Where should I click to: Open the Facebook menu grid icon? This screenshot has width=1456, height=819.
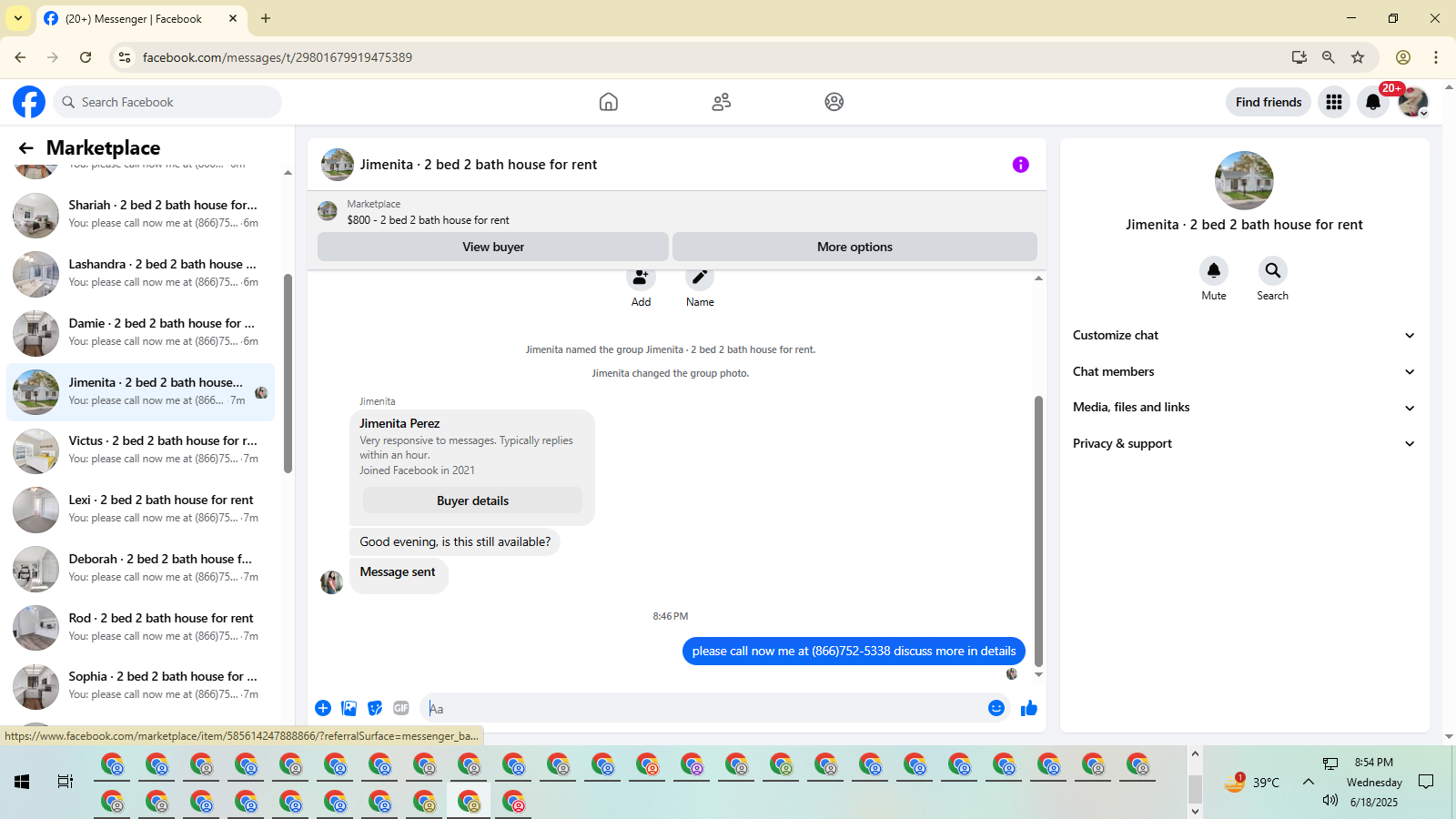1334,102
